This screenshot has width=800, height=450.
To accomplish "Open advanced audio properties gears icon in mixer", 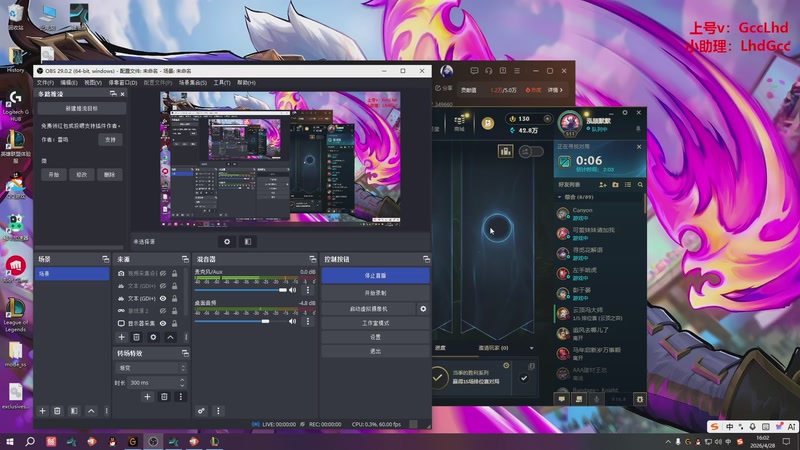I will point(201,411).
